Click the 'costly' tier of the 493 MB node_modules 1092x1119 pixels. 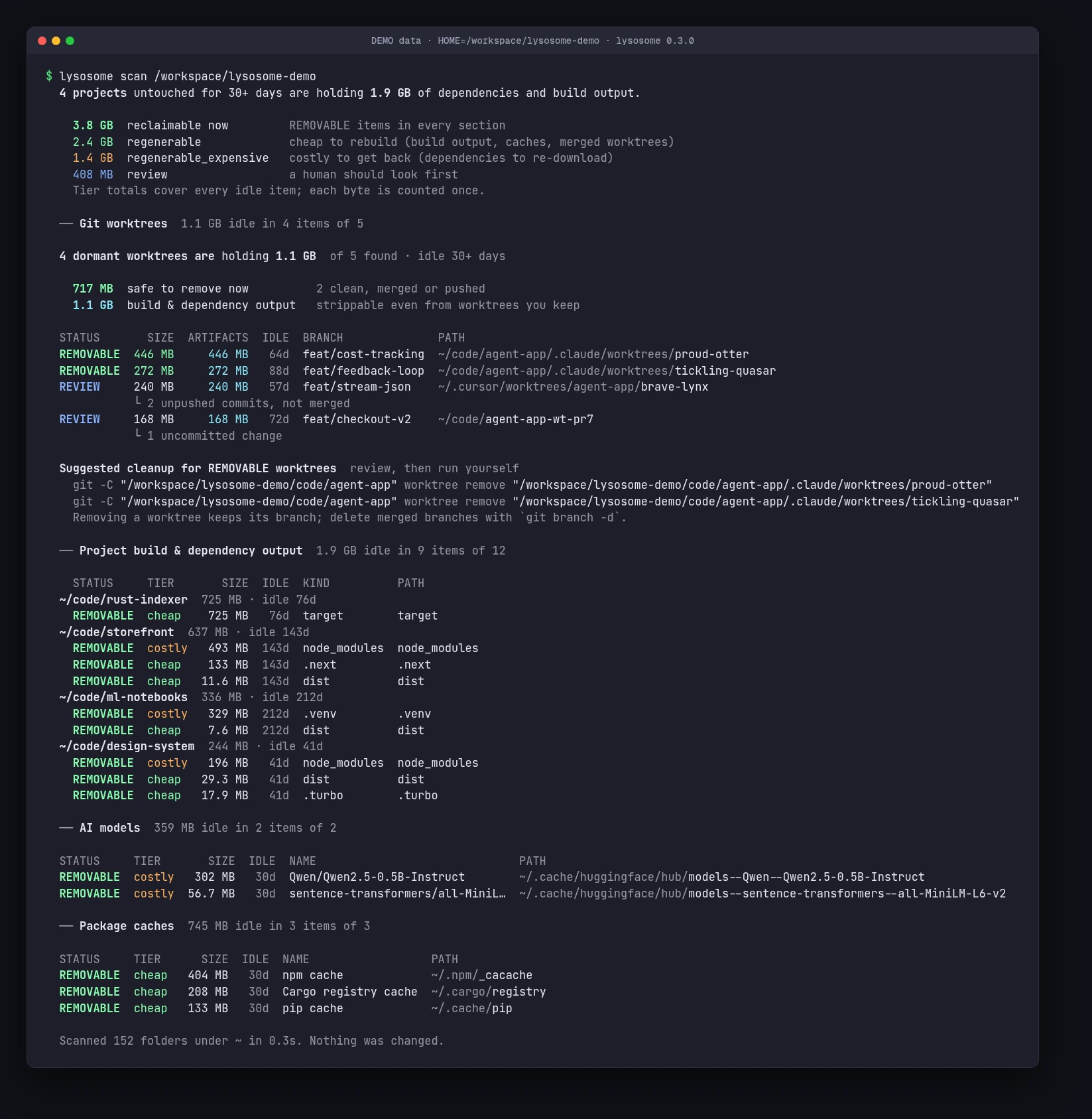tap(167, 648)
